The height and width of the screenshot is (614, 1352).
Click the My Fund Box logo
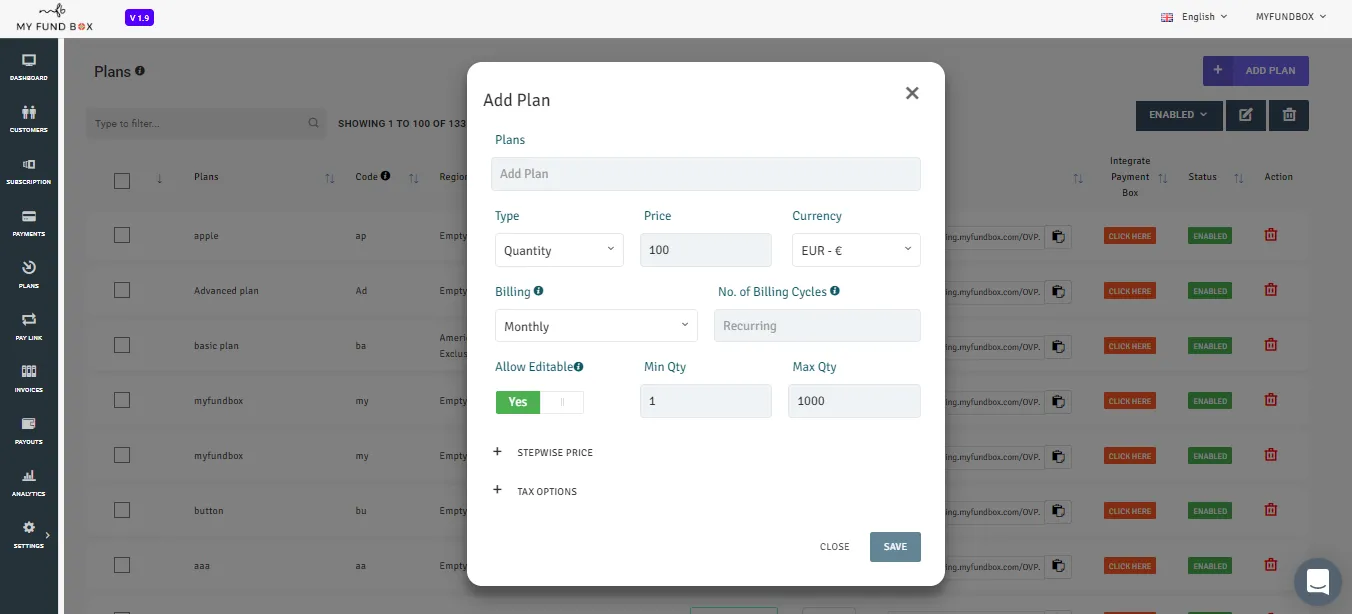pyautogui.click(x=55, y=17)
